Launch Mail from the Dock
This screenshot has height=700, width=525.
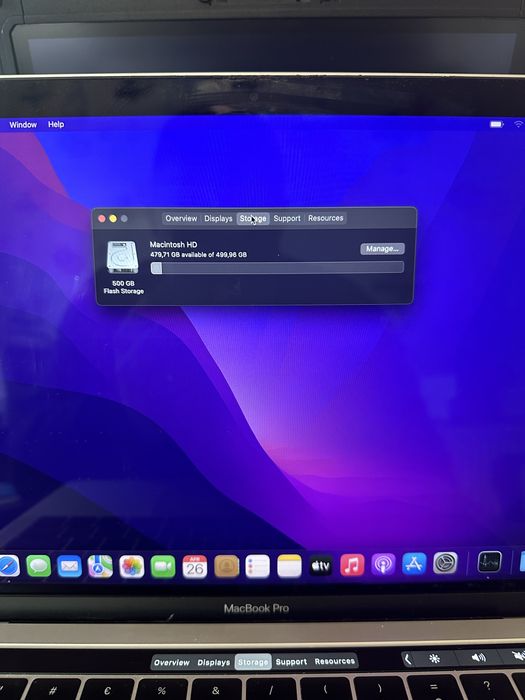point(69,566)
